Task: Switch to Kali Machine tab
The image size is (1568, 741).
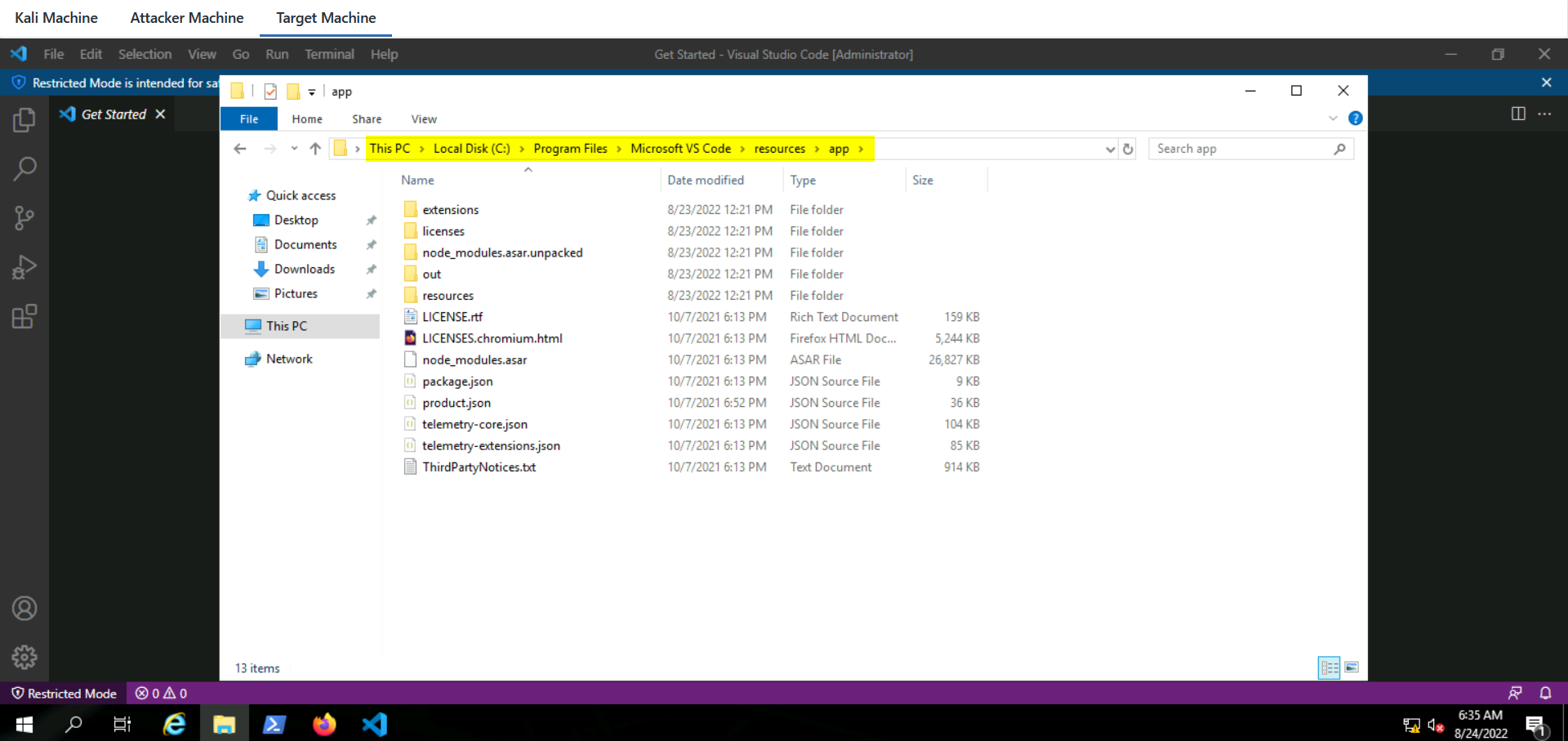Action: click(x=56, y=18)
